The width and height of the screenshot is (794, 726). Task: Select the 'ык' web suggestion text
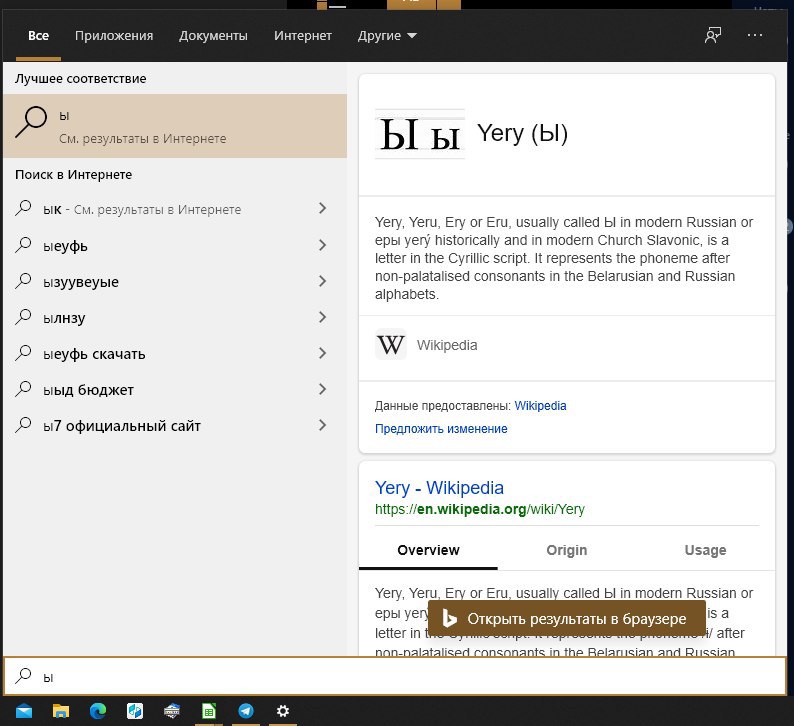click(x=142, y=209)
